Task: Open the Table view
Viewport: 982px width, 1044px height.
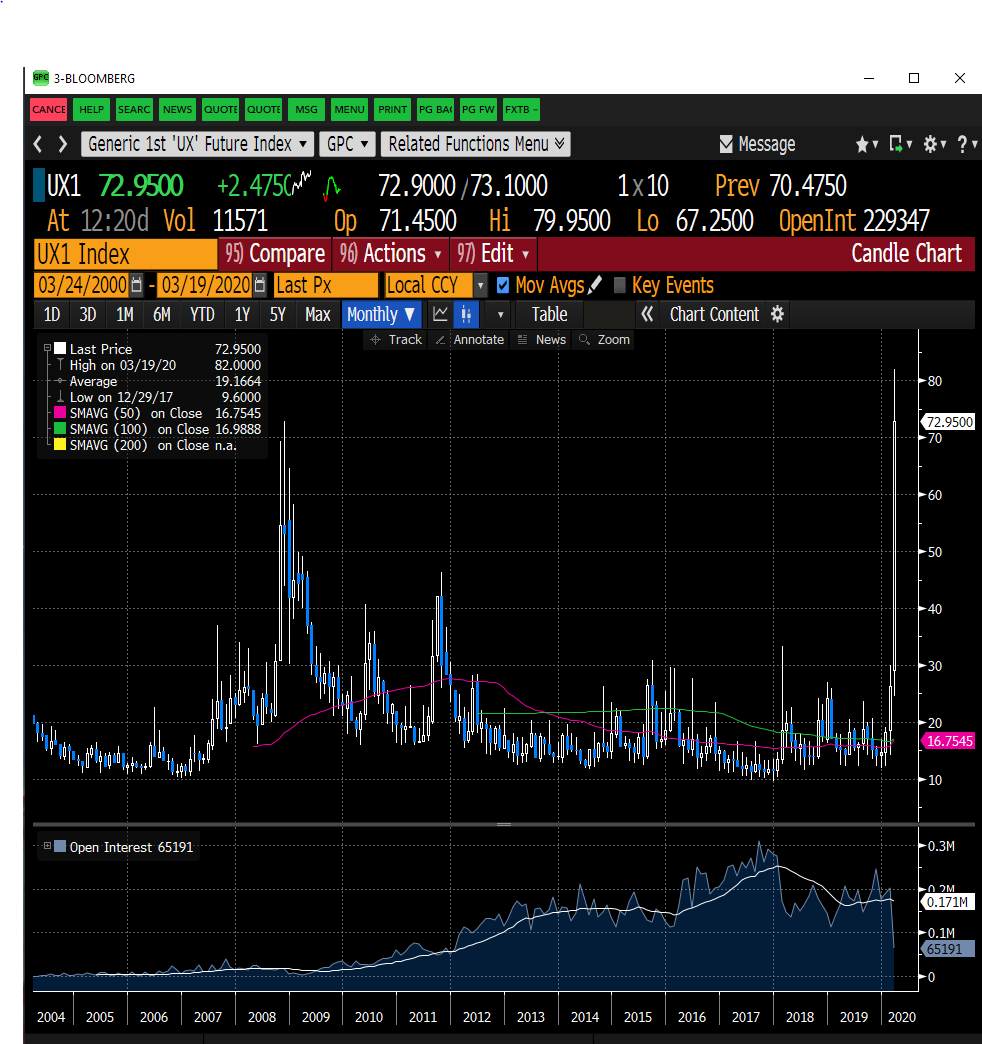Action: (549, 314)
